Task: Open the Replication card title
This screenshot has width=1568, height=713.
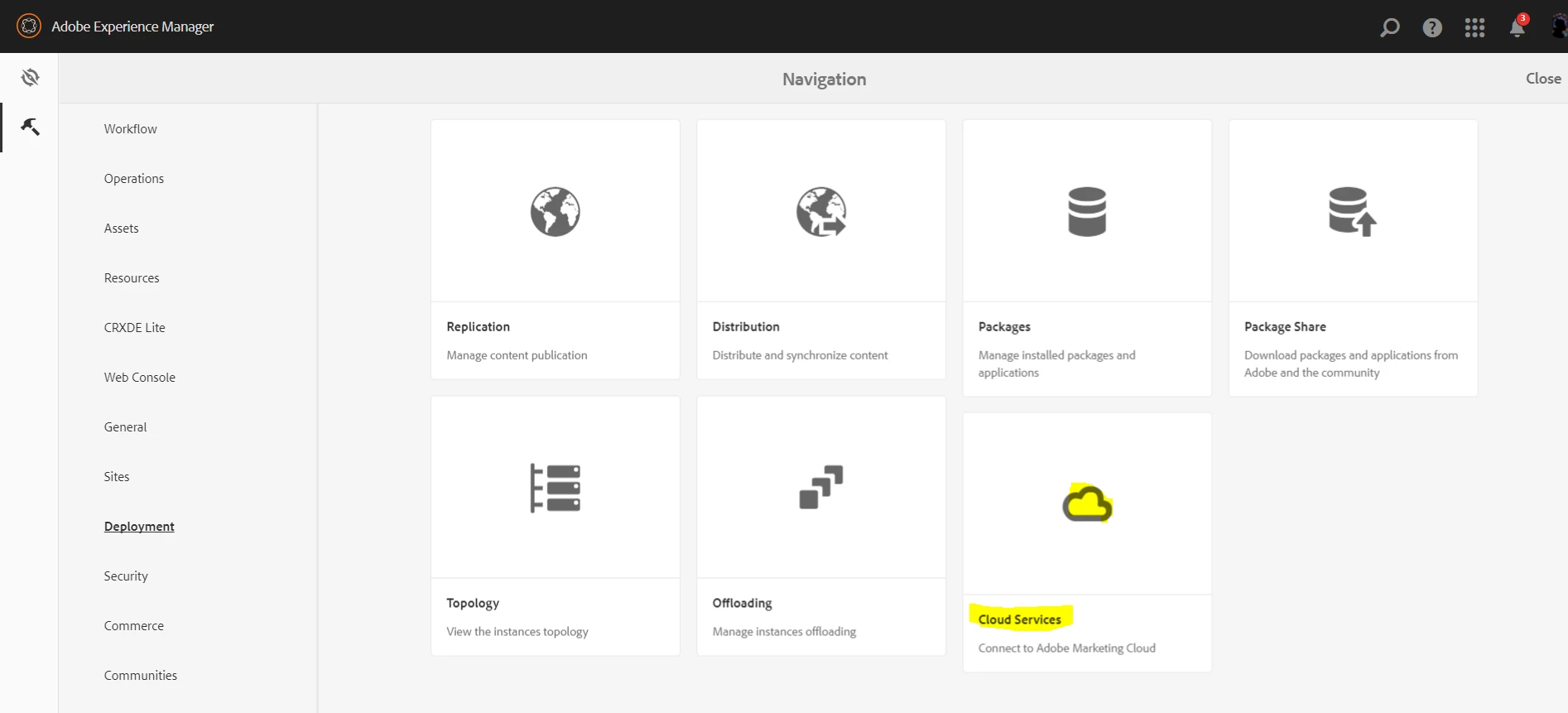Action: click(479, 326)
